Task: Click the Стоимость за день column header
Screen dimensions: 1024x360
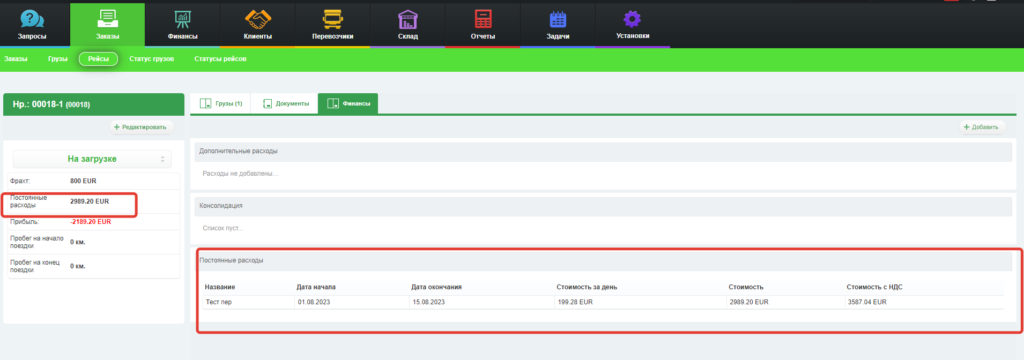Action: coord(587,287)
